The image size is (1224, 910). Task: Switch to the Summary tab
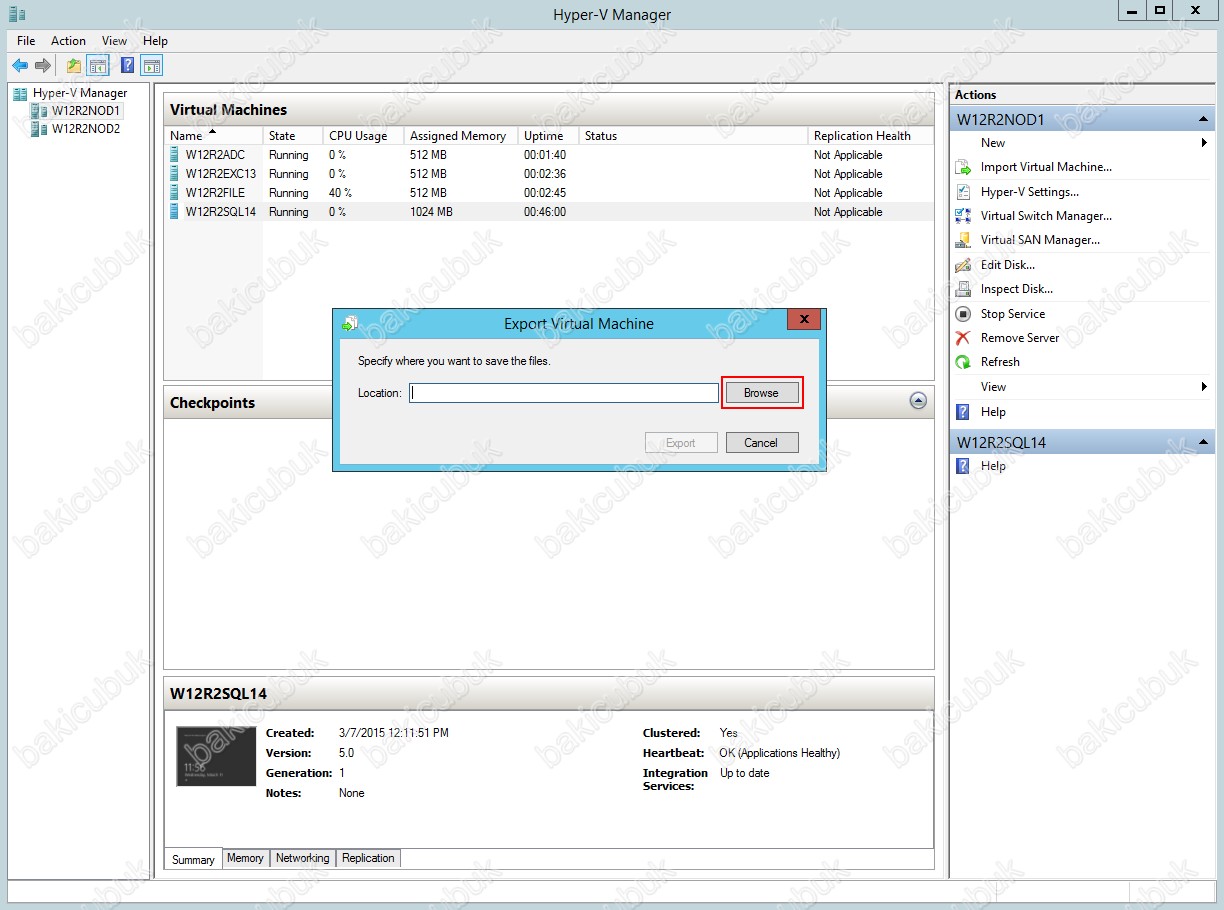pyautogui.click(x=193, y=859)
